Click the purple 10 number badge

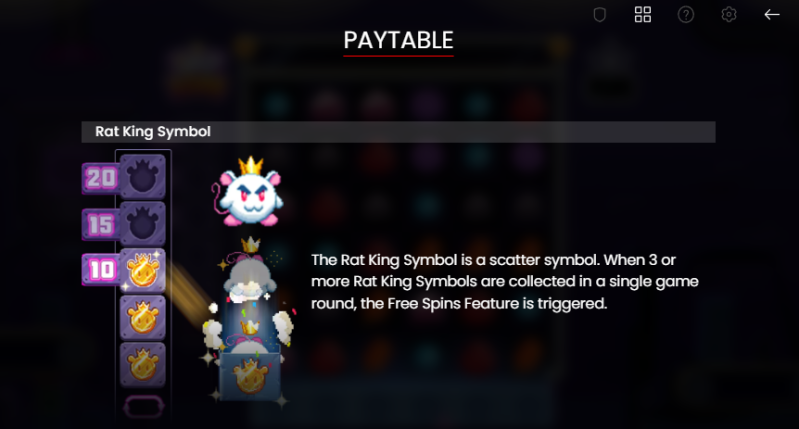(101, 269)
